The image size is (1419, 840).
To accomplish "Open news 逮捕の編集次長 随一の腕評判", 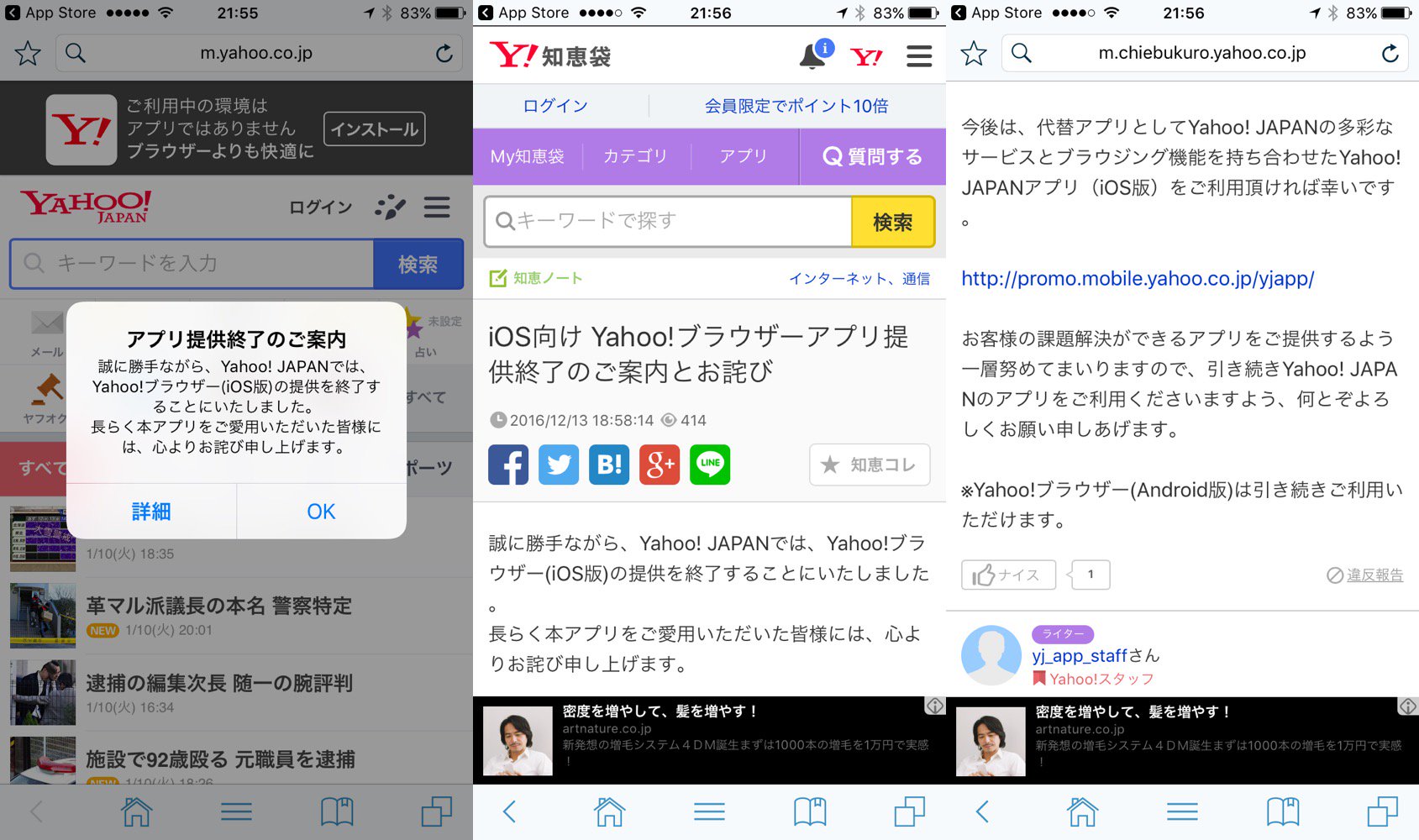I will tap(218, 683).
